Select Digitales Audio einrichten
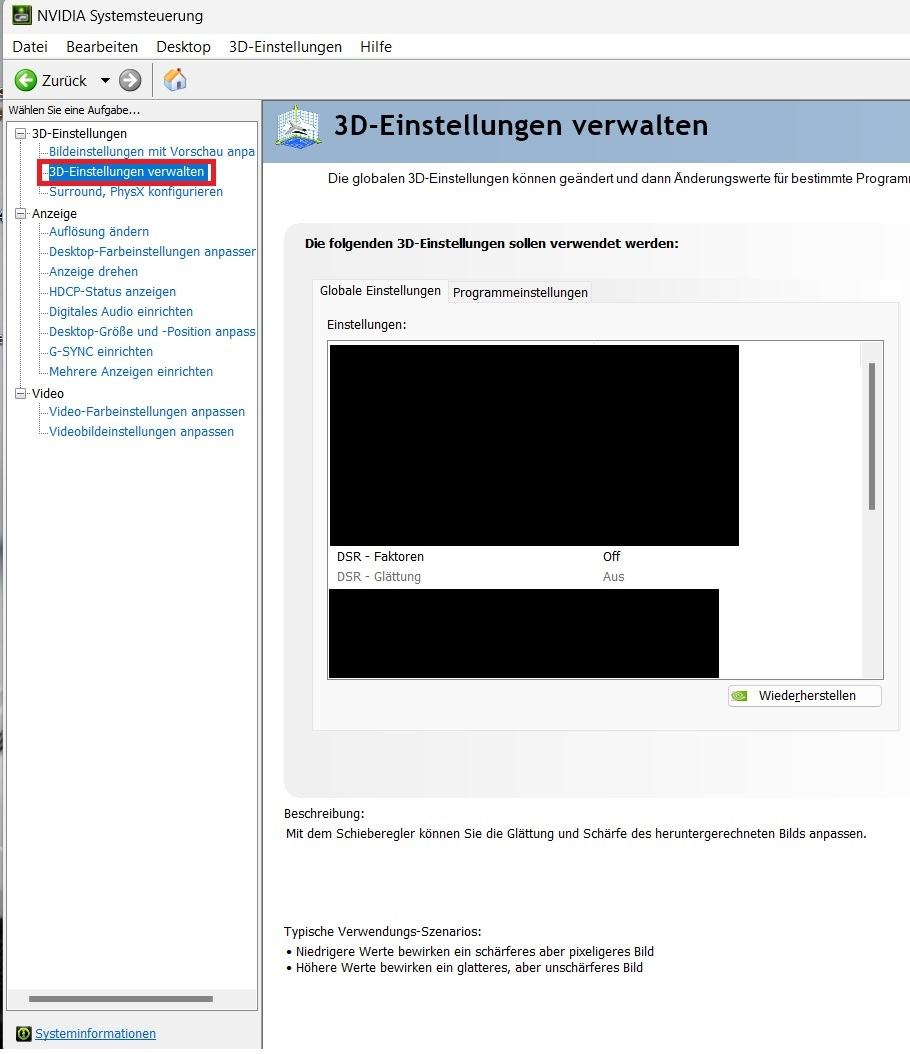Viewport: 910px width, 1054px height. tap(121, 311)
